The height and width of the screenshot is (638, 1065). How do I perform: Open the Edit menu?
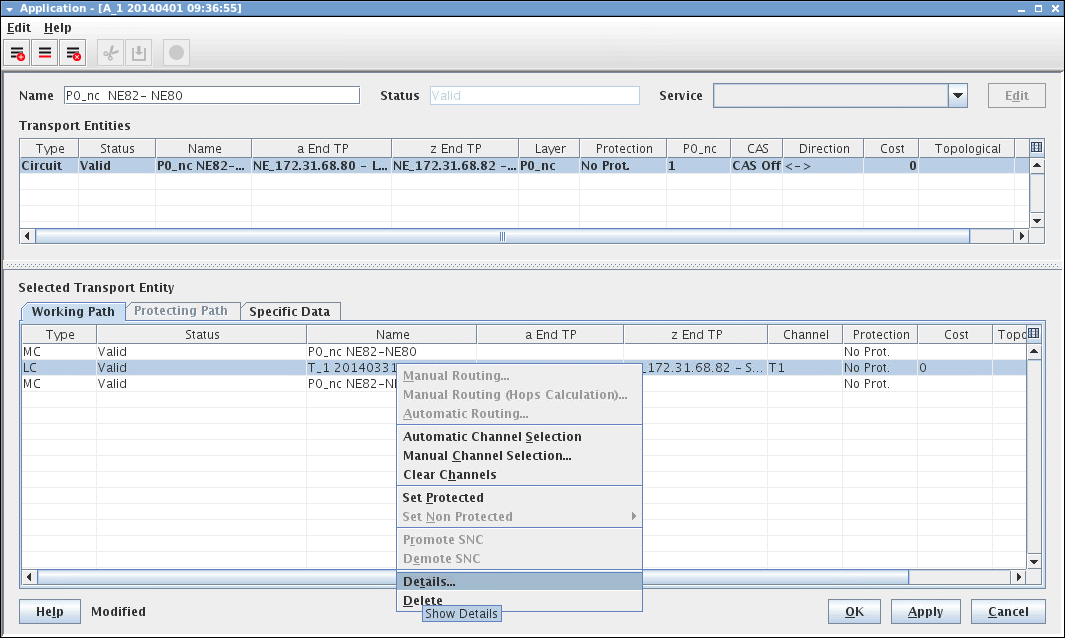[x=19, y=28]
